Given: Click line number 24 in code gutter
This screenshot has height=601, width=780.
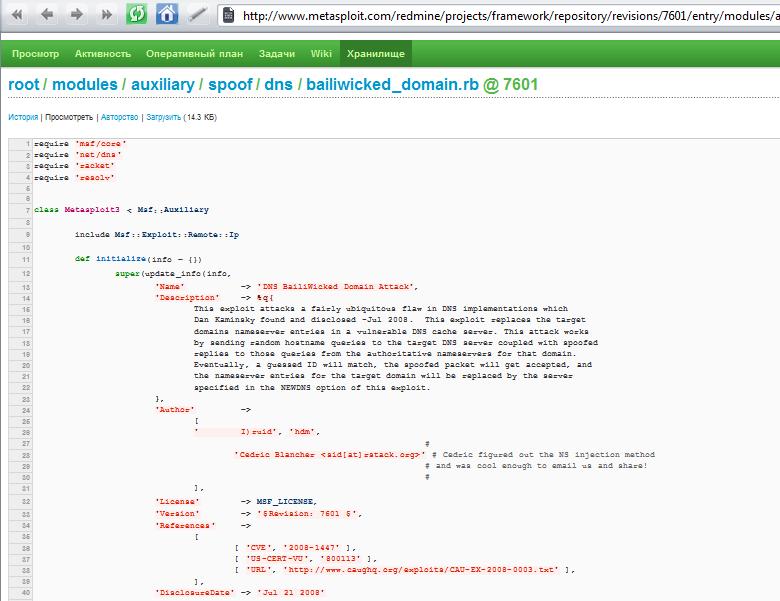Looking at the screenshot, I should tap(26, 410).
